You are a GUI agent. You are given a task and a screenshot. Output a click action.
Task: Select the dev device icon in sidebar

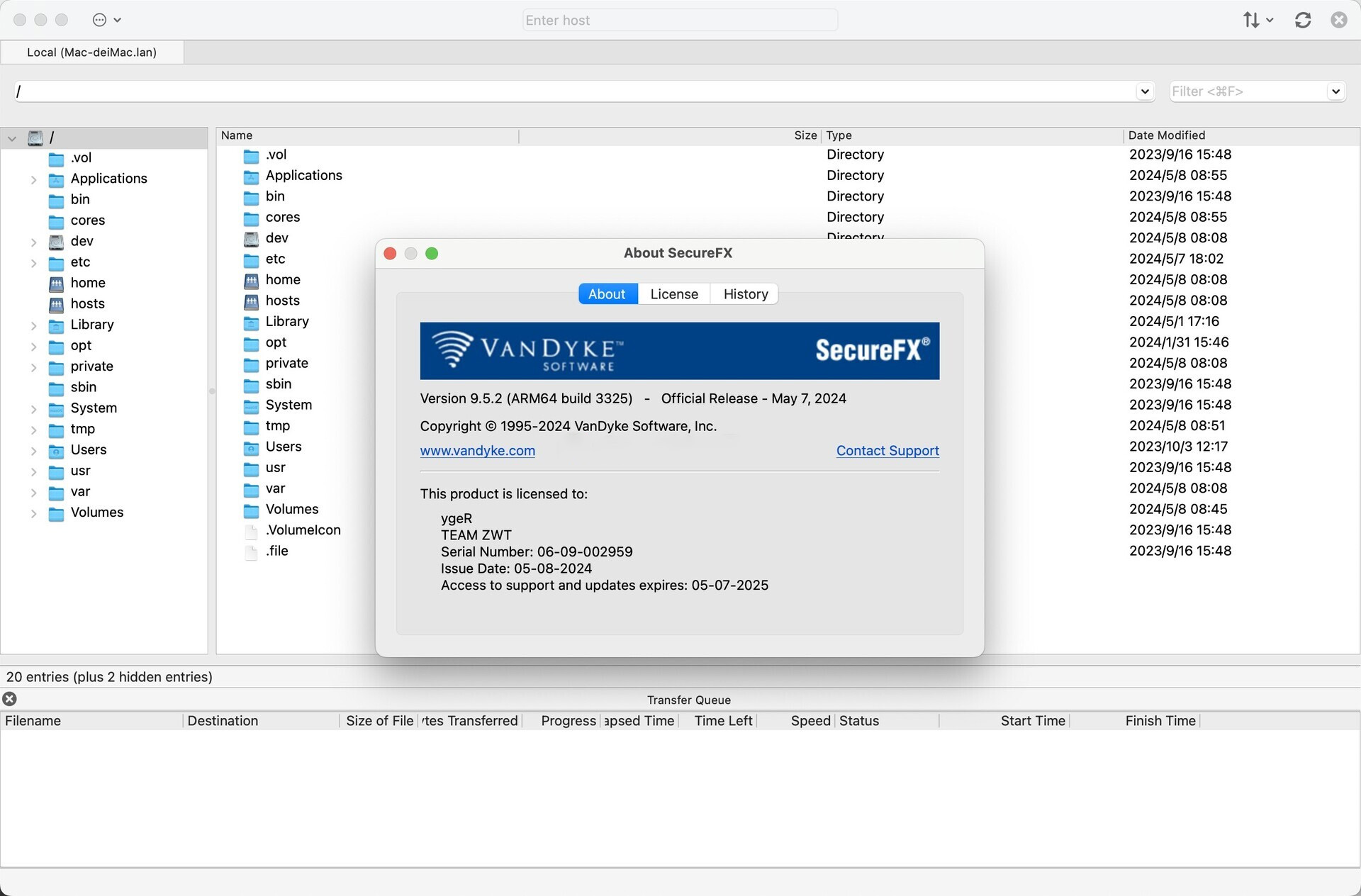pos(56,242)
